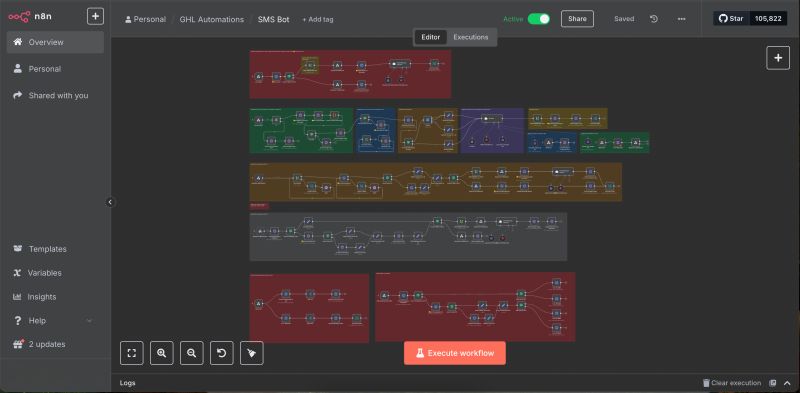800x393 pixels.
Task: Click the 105,822 star count
Action: pos(768,19)
